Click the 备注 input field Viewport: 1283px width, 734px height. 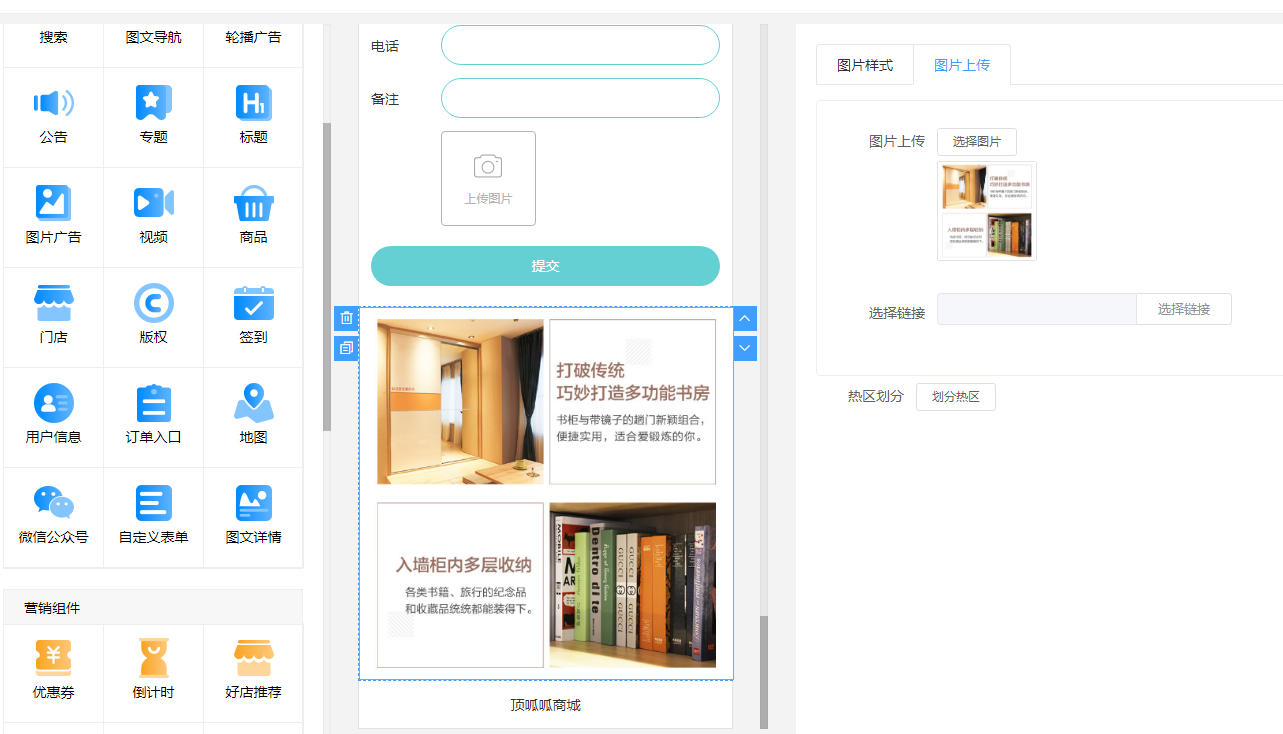pyautogui.click(x=580, y=98)
